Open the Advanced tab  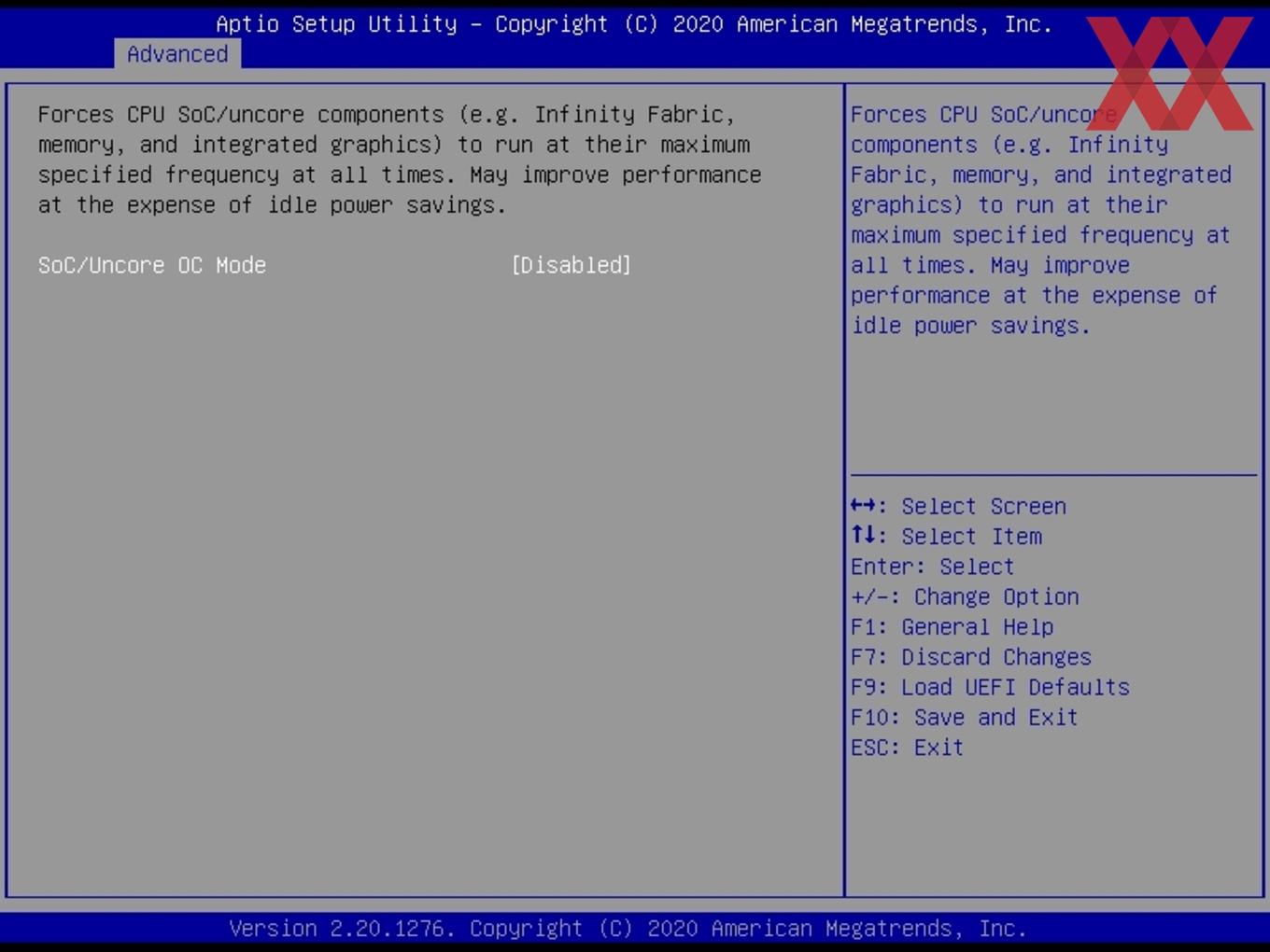pyautogui.click(x=177, y=54)
